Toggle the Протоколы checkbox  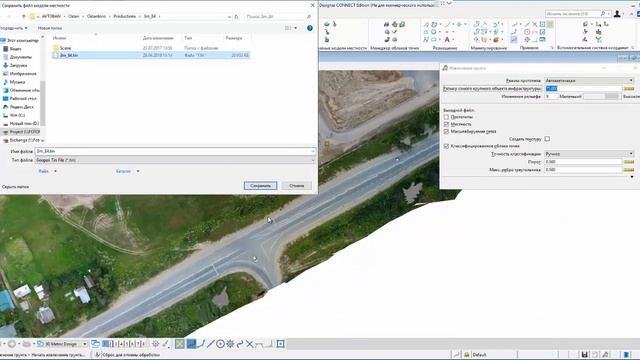[446, 117]
